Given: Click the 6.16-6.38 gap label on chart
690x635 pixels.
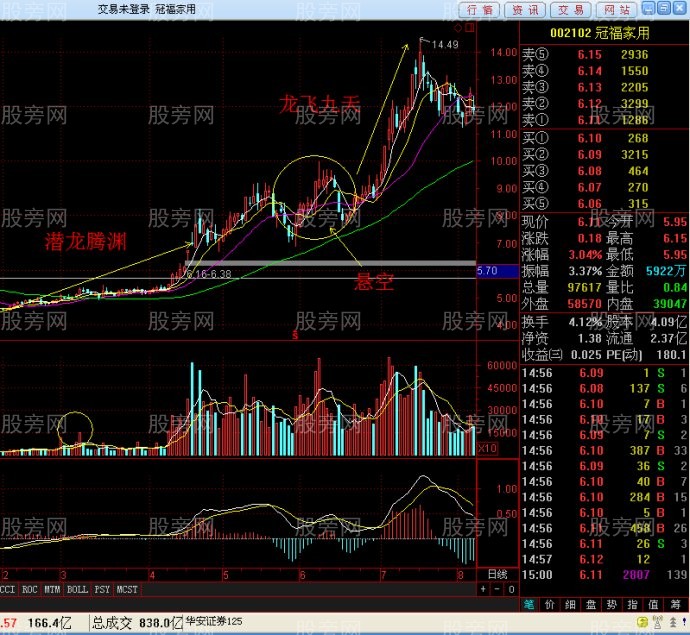Looking at the screenshot, I should [209, 274].
